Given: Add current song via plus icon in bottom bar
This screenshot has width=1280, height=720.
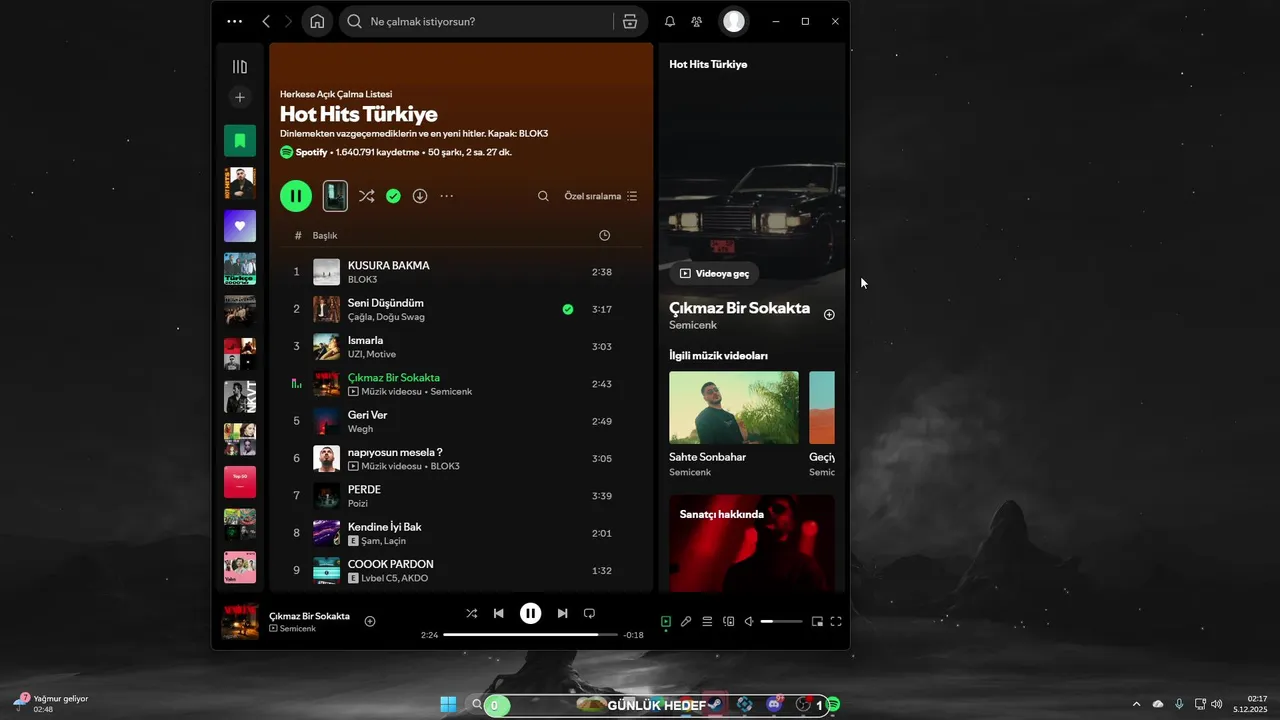Looking at the screenshot, I should tap(370, 622).
